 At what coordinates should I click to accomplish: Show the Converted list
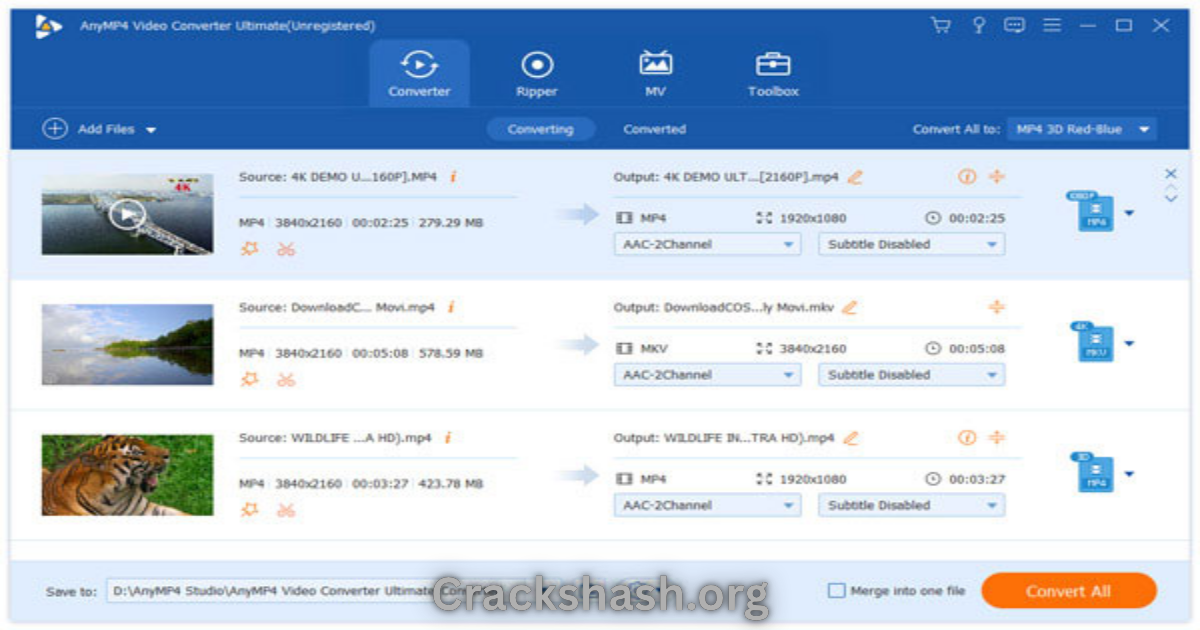pyautogui.click(x=654, y=129)
